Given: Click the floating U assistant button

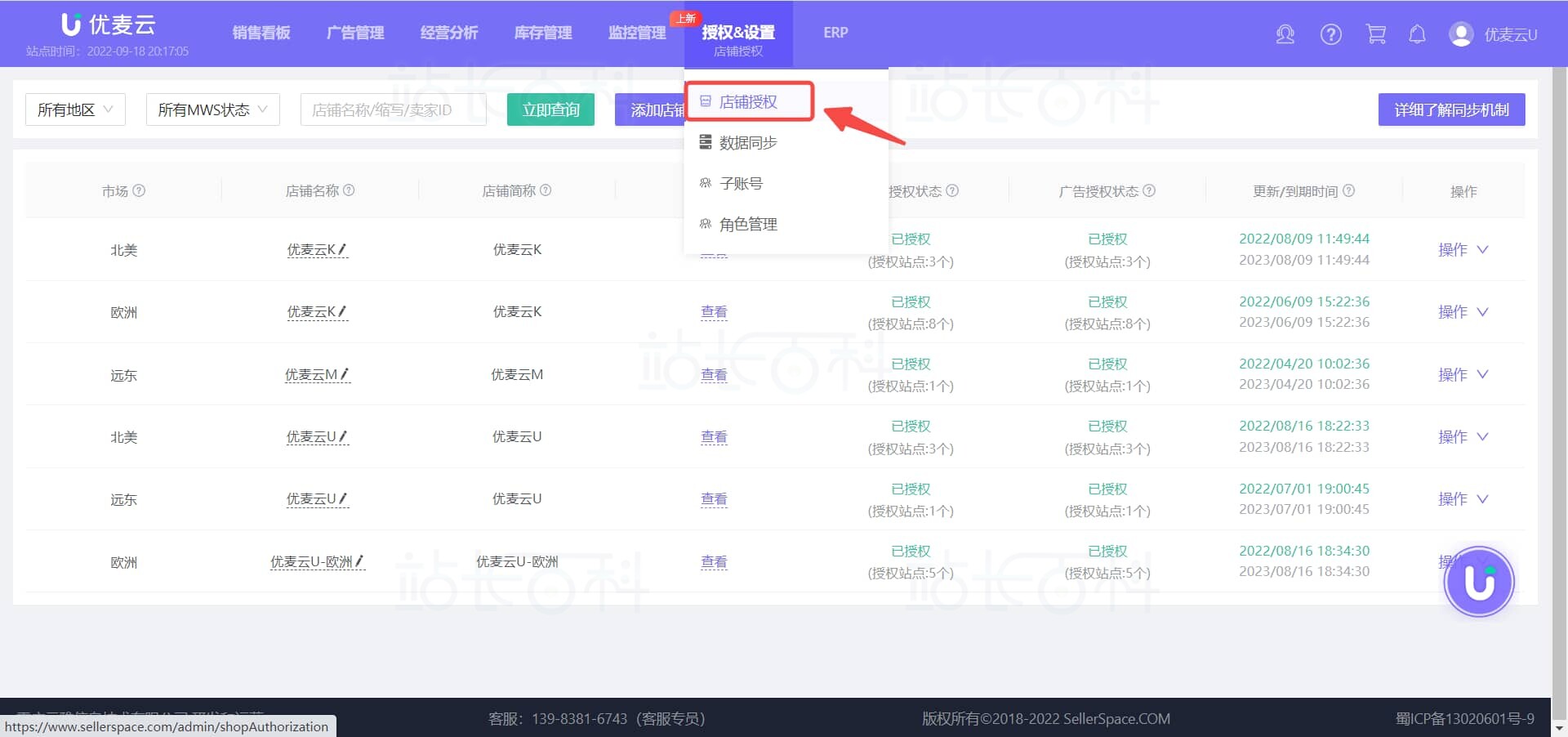Looking at the screenshot, I should pos(1478,582).
